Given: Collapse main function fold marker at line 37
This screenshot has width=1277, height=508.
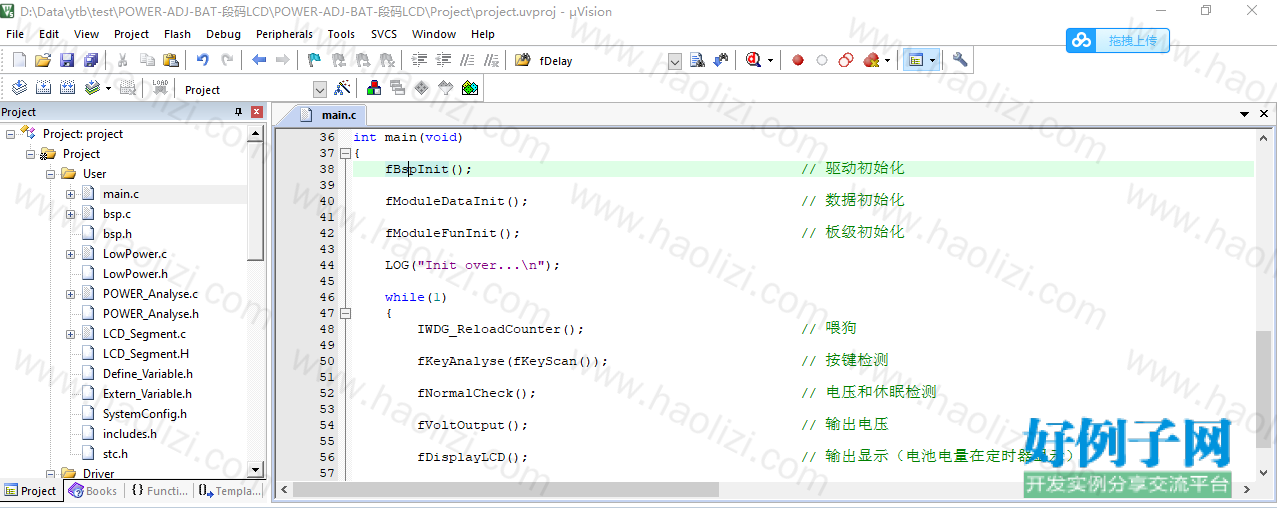Looking at the screenshot, I should coord(345,153).
